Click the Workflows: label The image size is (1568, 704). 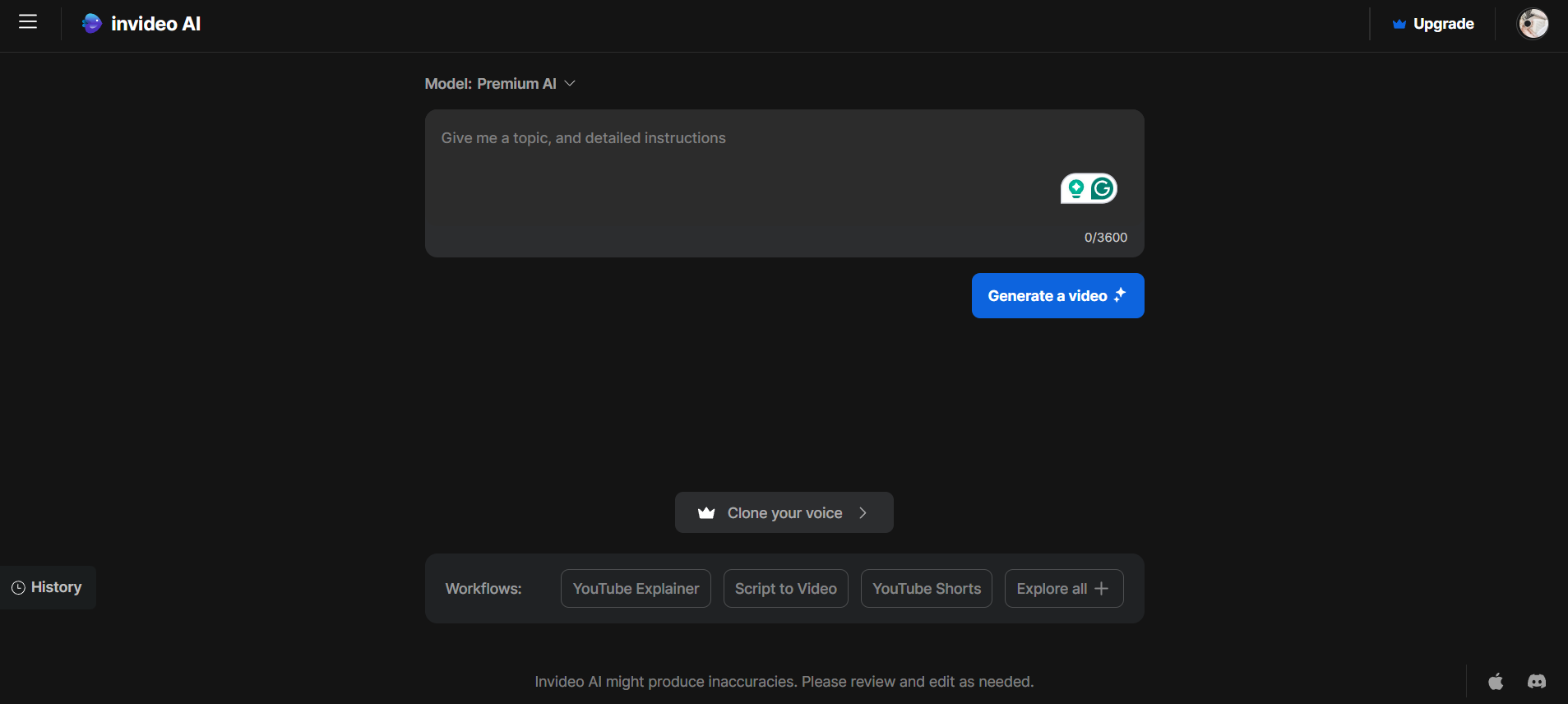483,589
